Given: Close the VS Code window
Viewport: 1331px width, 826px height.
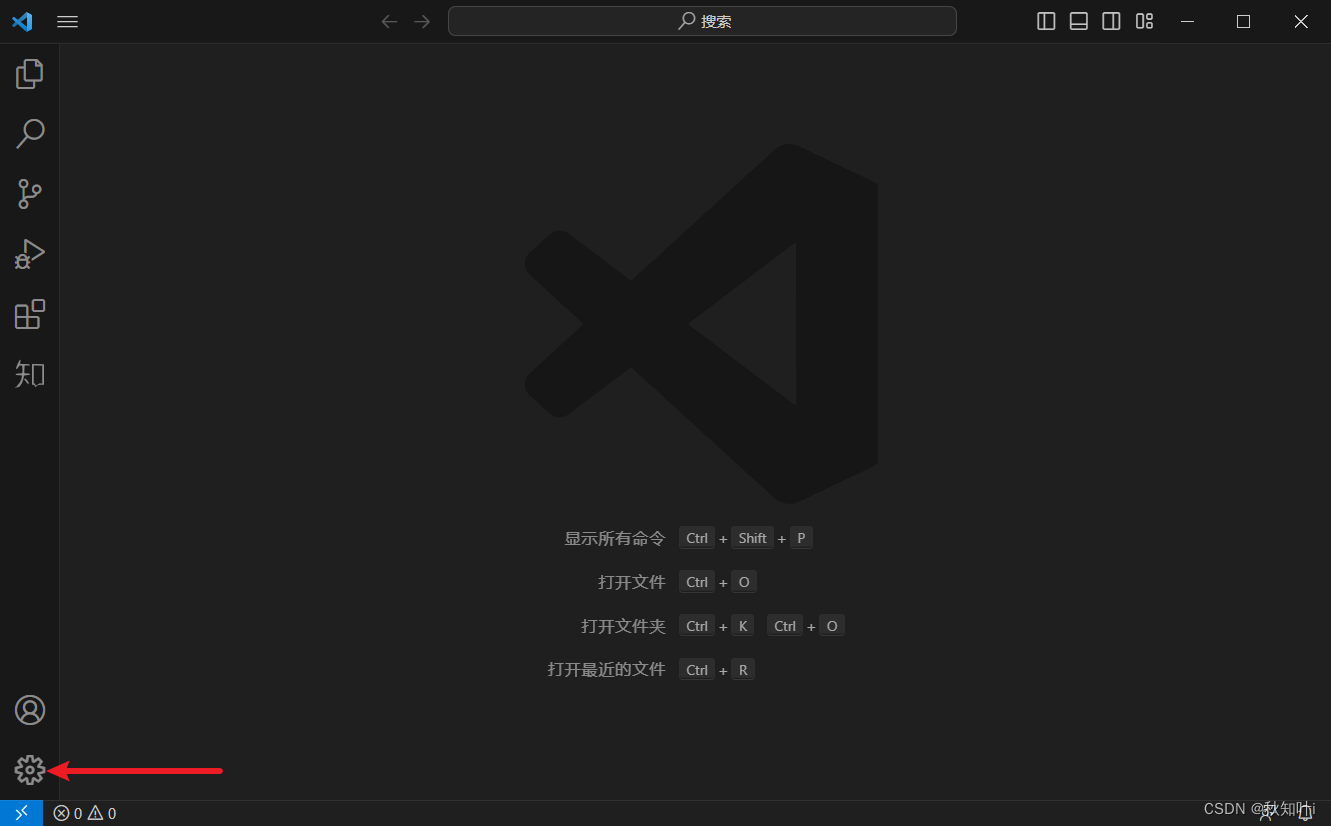Looking at the screenshot, I should pos(1301,21).
